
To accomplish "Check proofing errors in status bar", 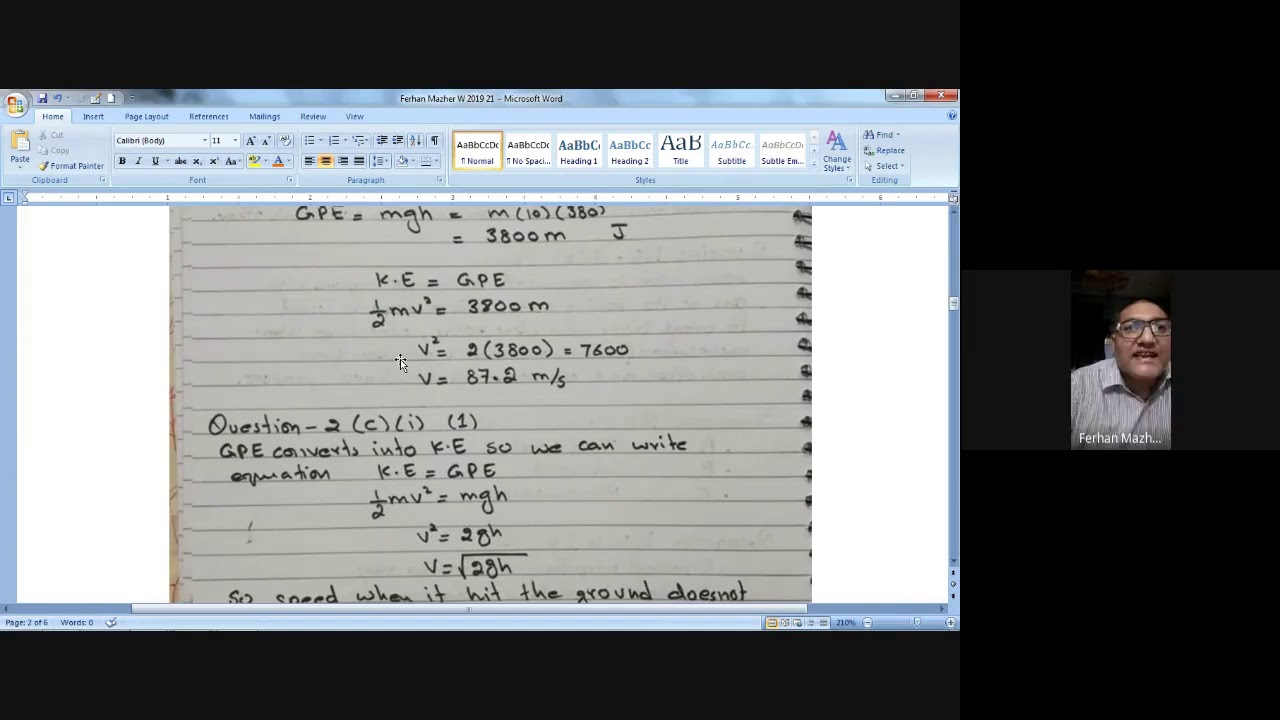I will [x=111, y=622].
